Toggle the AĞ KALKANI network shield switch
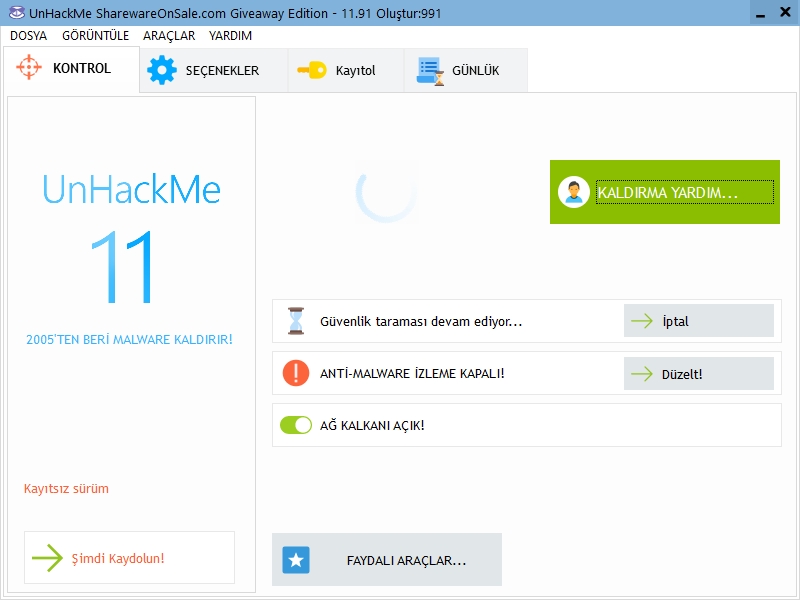800x600 pixels. click(296, 425)
